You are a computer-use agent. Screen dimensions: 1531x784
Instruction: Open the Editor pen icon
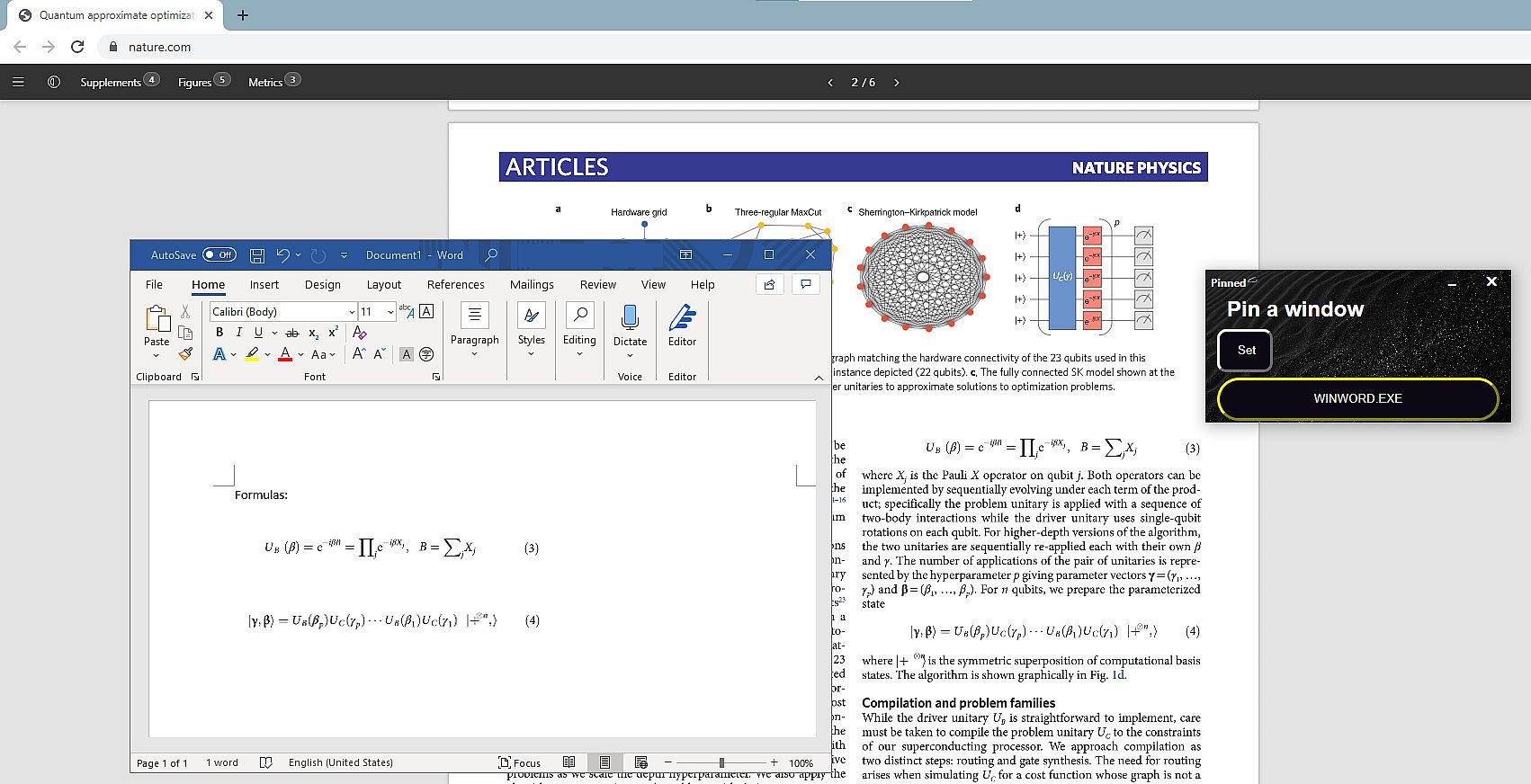tap(682, 317)
